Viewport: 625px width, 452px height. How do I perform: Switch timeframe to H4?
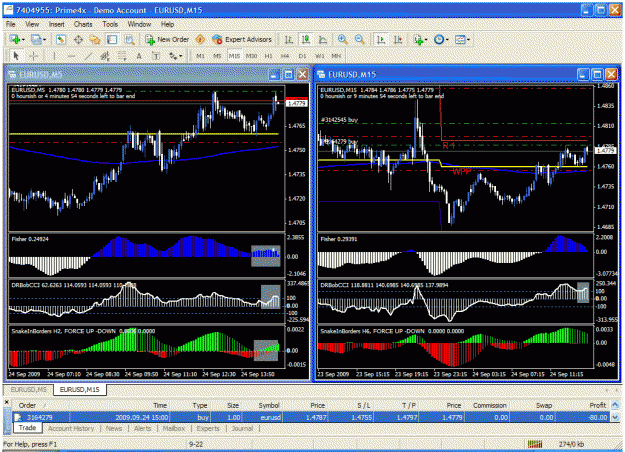tap(285, 56)
